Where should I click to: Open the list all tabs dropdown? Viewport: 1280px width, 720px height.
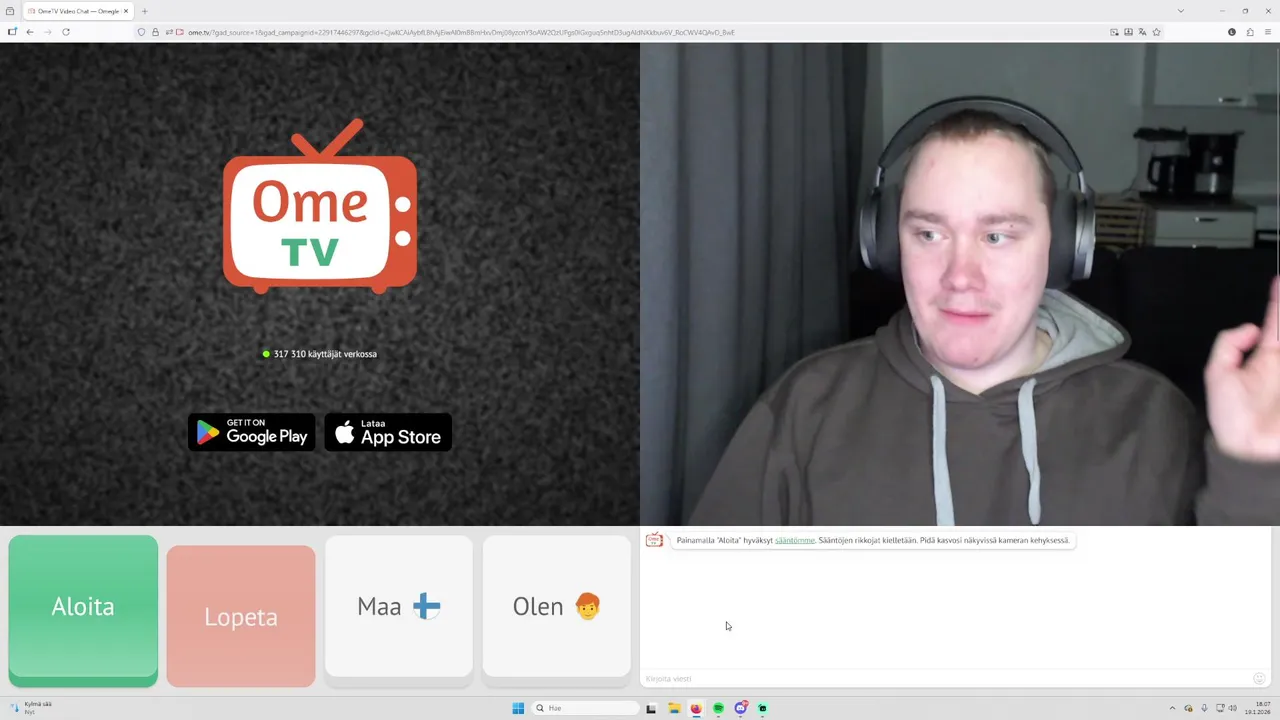pos(1181,11)
